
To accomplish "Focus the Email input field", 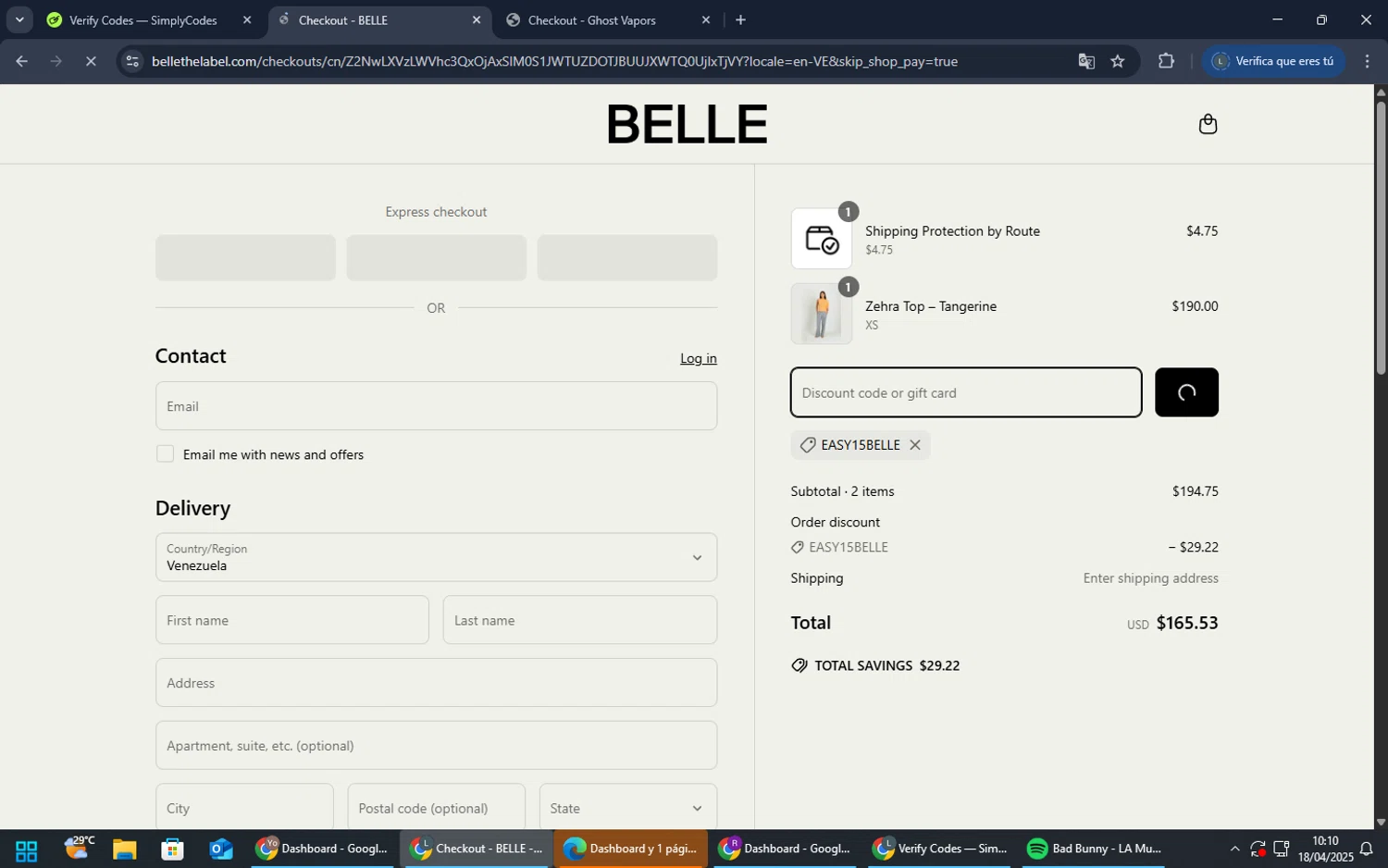I will [436, 406].
